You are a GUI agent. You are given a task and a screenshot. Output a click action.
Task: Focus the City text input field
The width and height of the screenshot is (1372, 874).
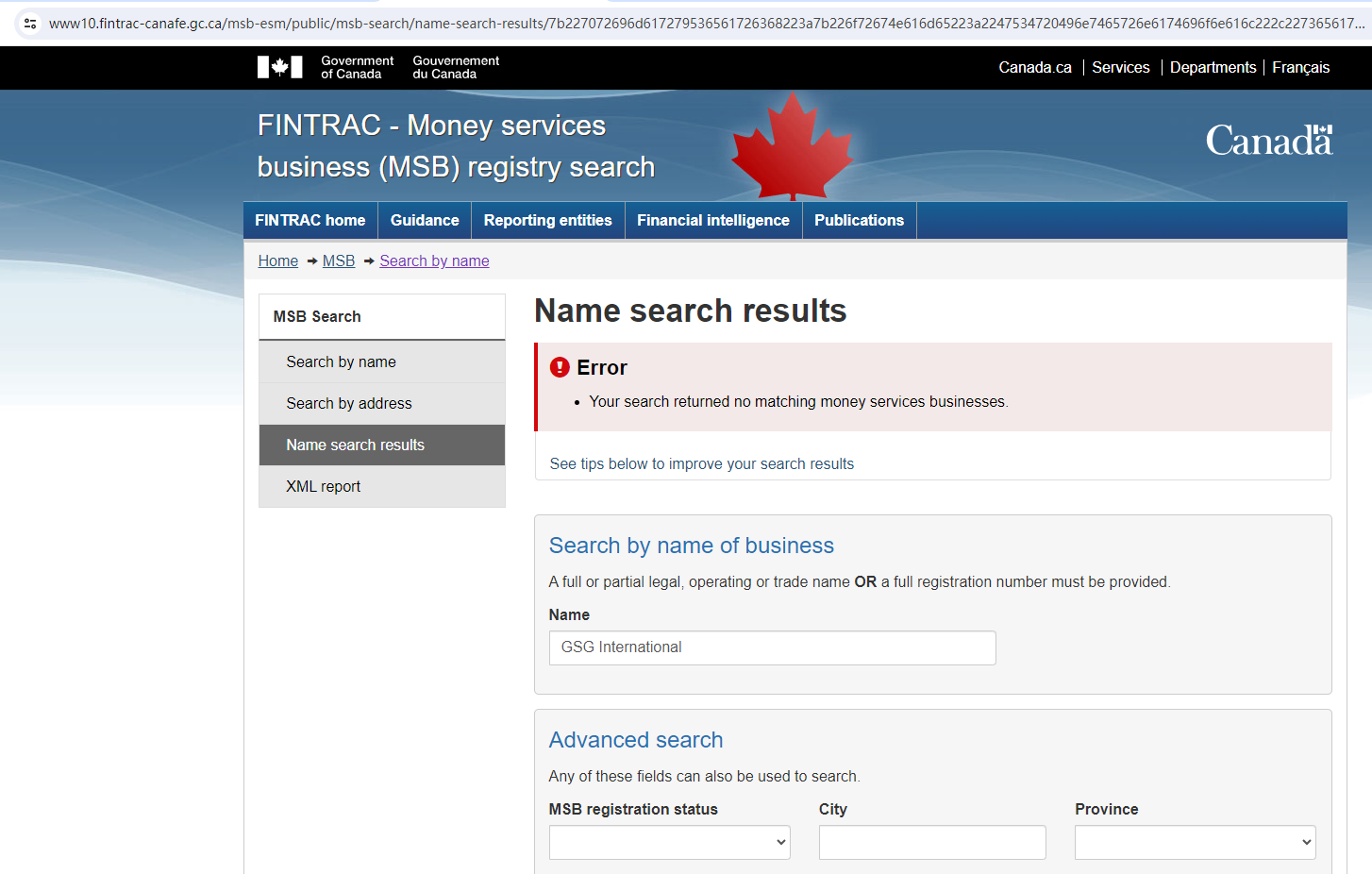click(931, 842)
